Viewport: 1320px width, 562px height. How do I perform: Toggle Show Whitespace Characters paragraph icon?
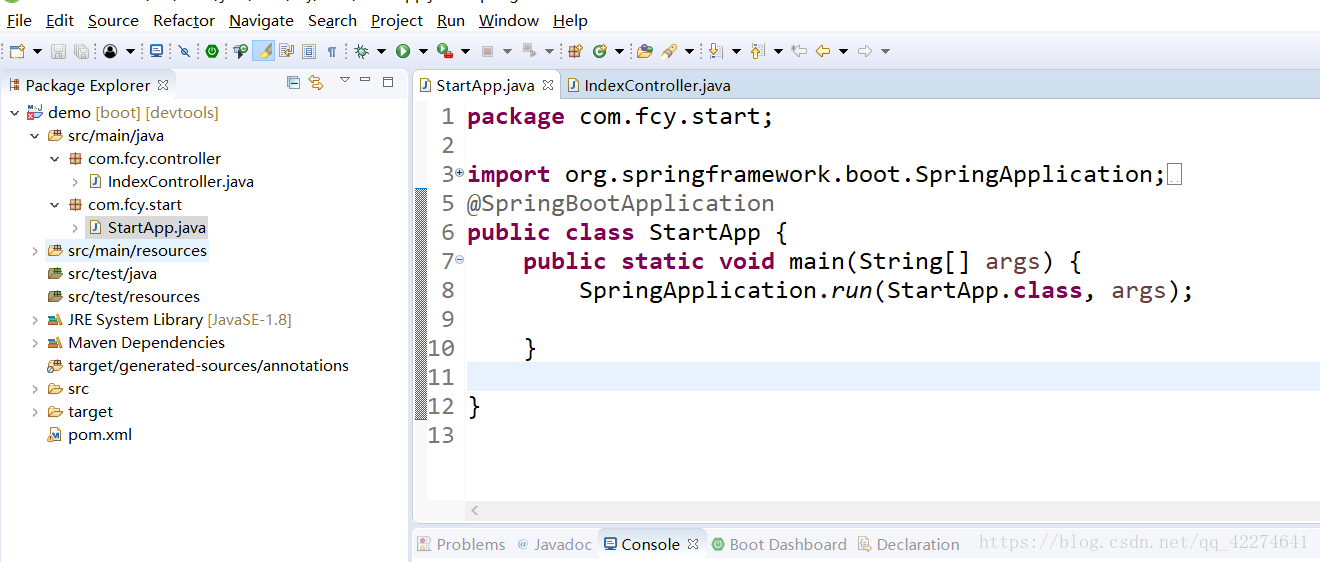pos(332,51)
